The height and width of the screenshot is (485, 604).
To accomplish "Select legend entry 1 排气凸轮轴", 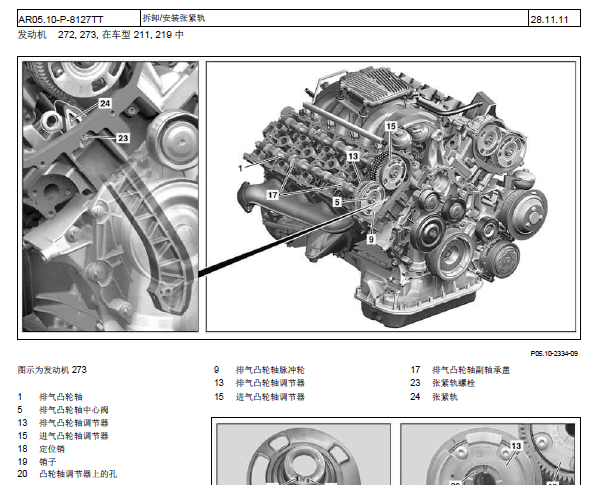I will click(50, 397).
